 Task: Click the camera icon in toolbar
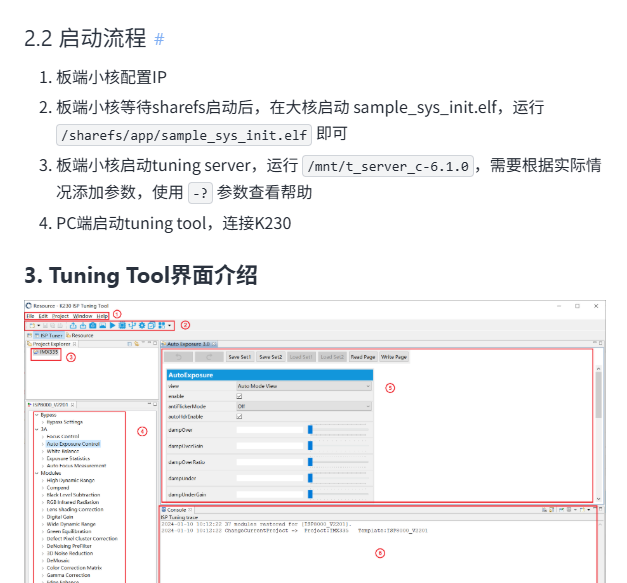coord(92,325)
